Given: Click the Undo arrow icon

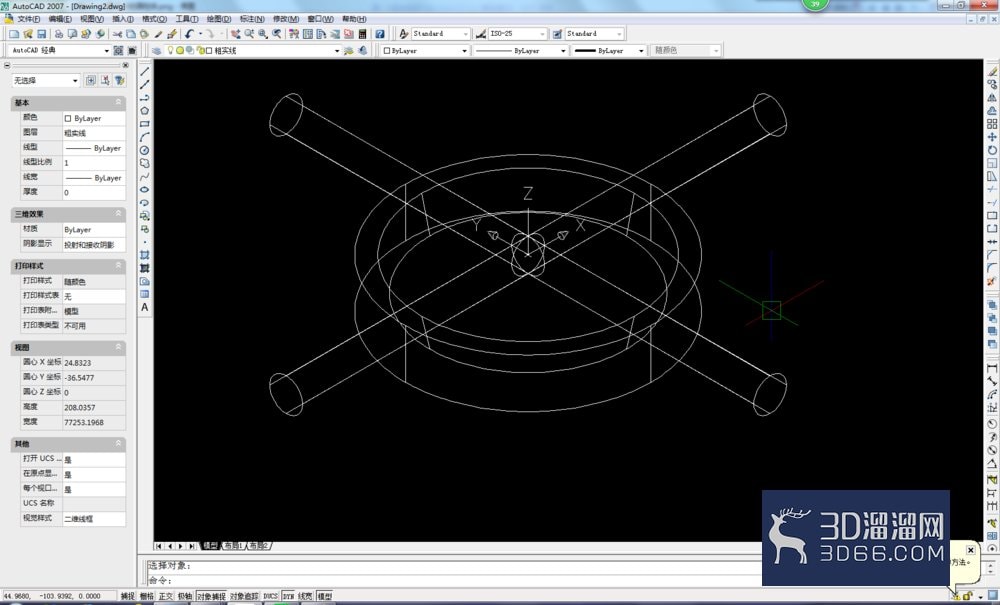Looking at the screenshot, I should pyautogui.click(x=189, y=34).
